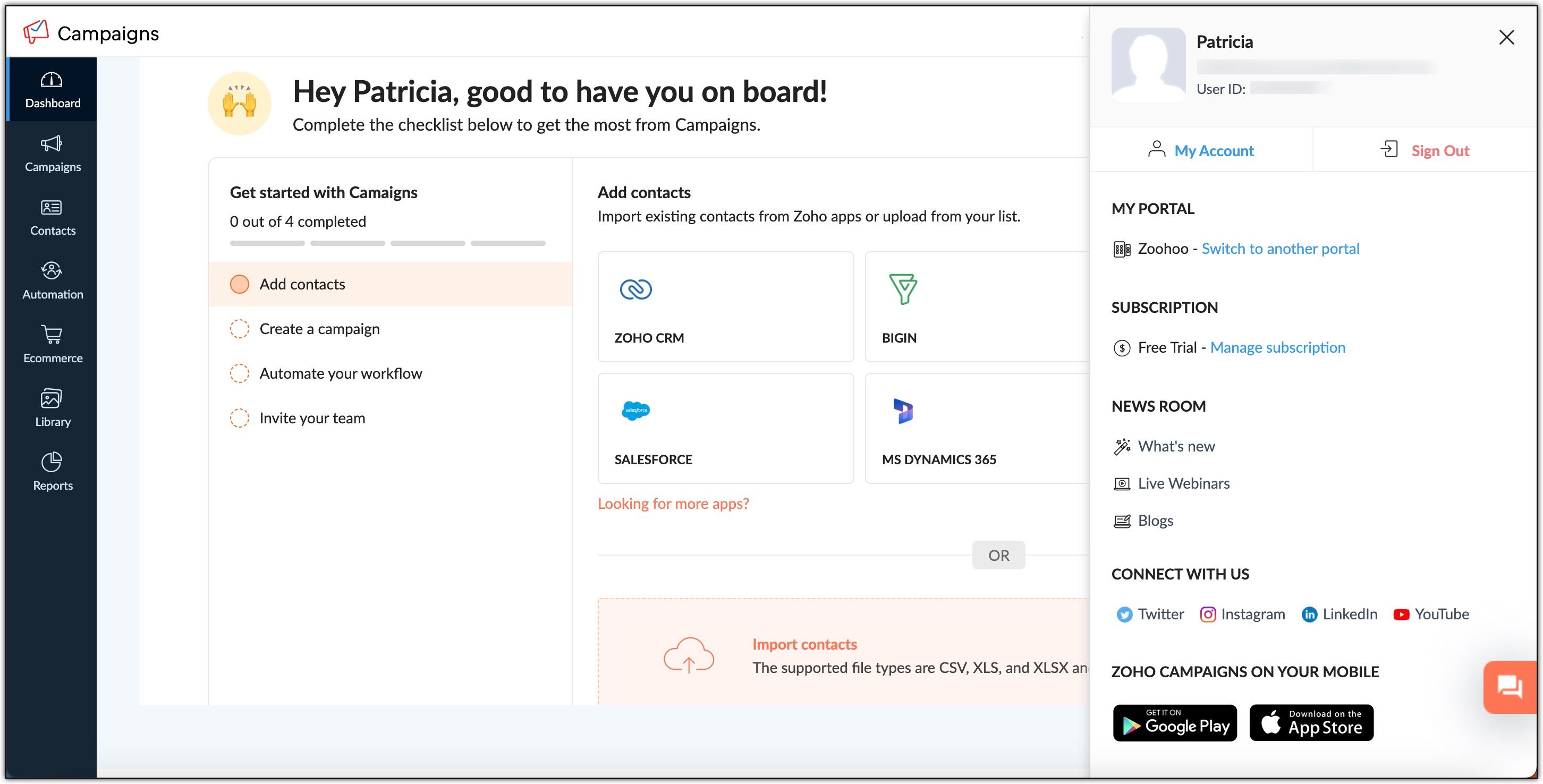Open Reports pie chart icon
Viewport: 1543px width, 784px height.
(x=52, y=472)
